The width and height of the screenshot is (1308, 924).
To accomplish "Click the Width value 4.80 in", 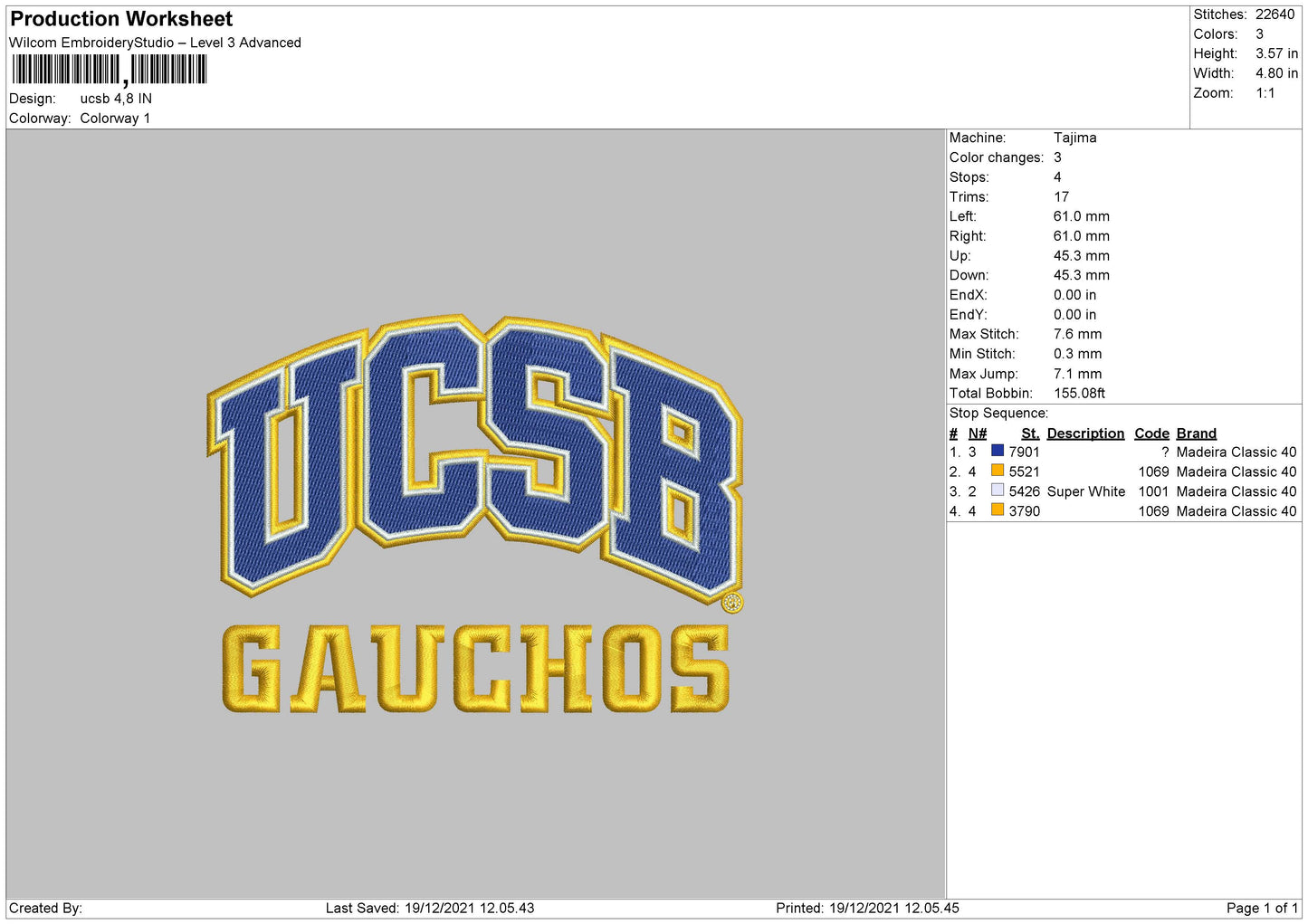I will [1276, 73].
